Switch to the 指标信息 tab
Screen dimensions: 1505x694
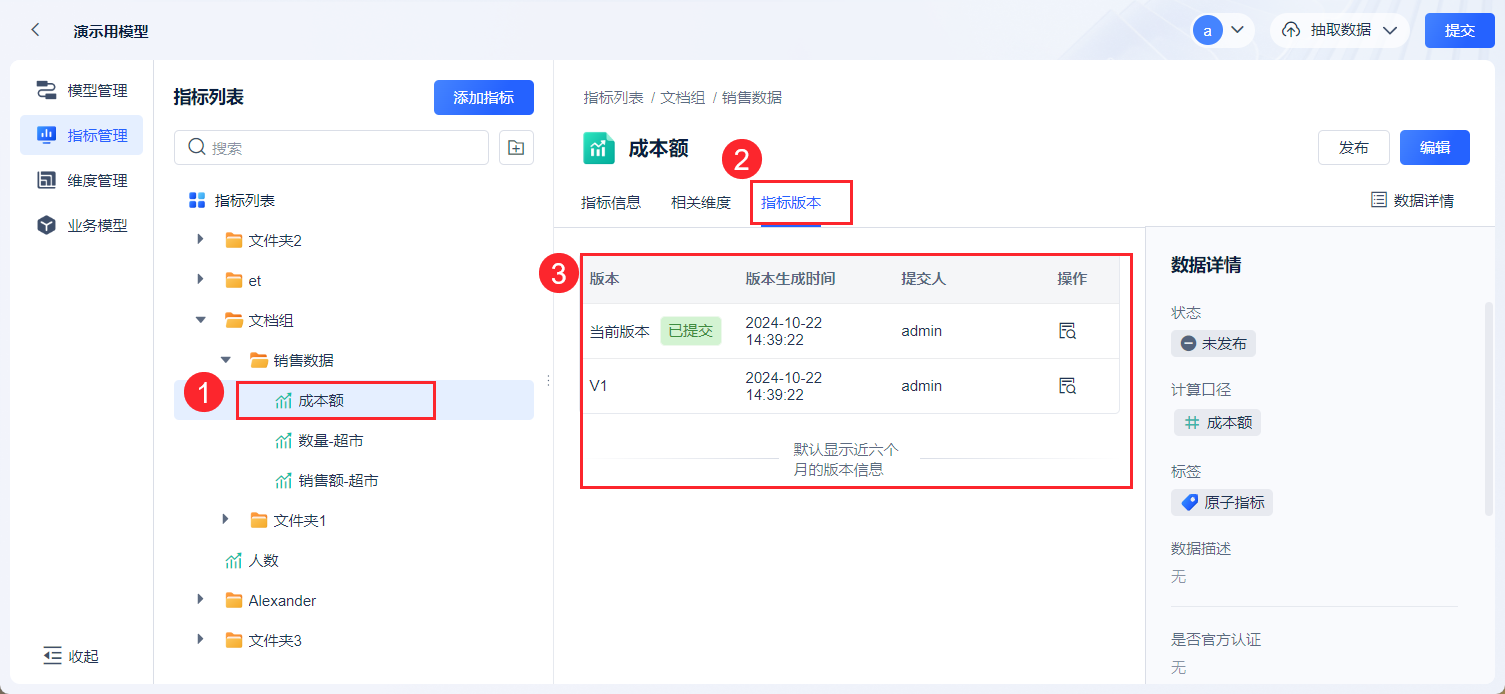pyautogui.click(x=611, y=203)
